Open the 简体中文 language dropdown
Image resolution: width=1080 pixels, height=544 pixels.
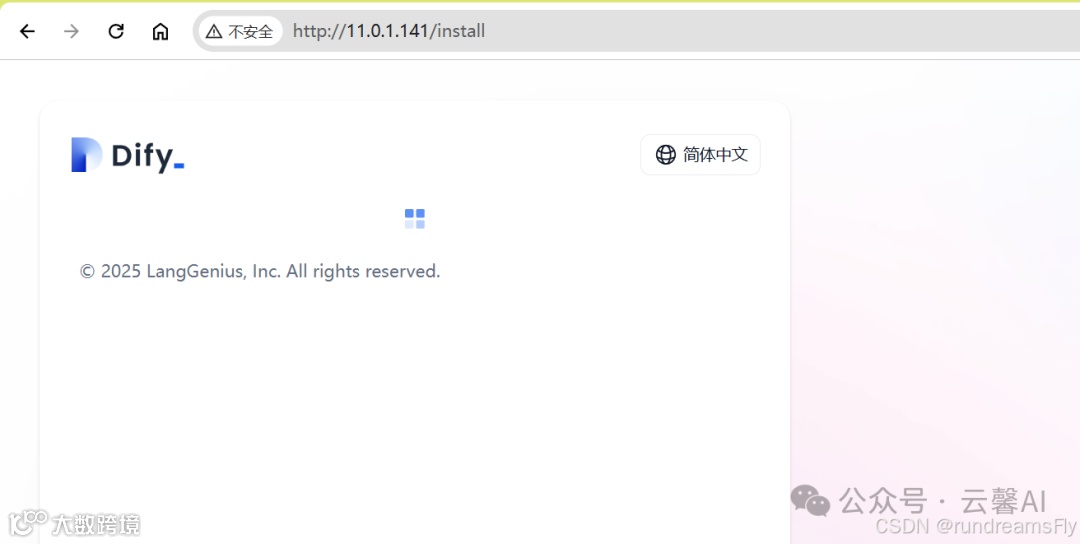pyautogui.click(x=700, y=155)
